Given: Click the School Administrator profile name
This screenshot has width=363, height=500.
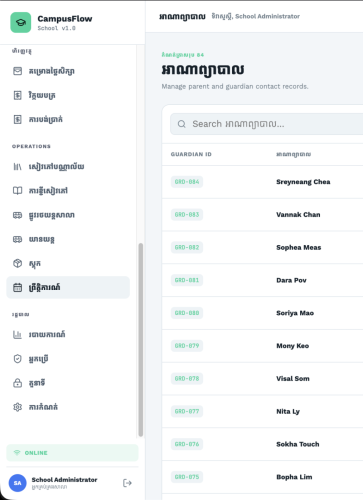Looking at the screenshot, I should (x=64, y=480).
